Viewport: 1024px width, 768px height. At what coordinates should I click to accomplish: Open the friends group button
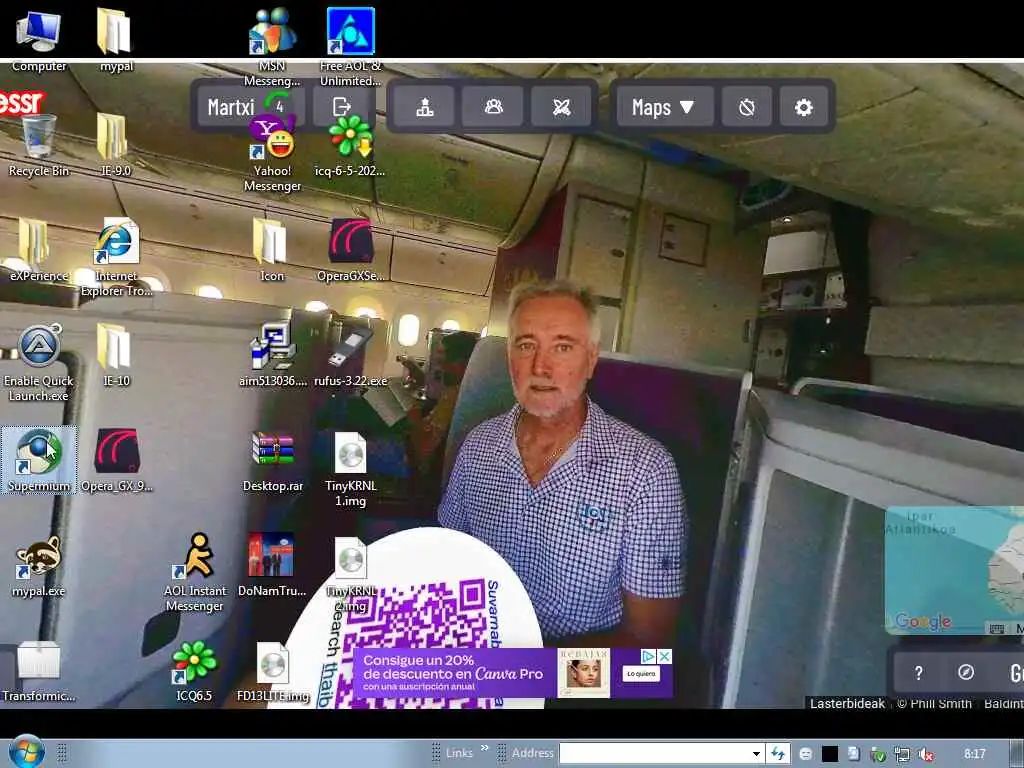coord(494,106)
